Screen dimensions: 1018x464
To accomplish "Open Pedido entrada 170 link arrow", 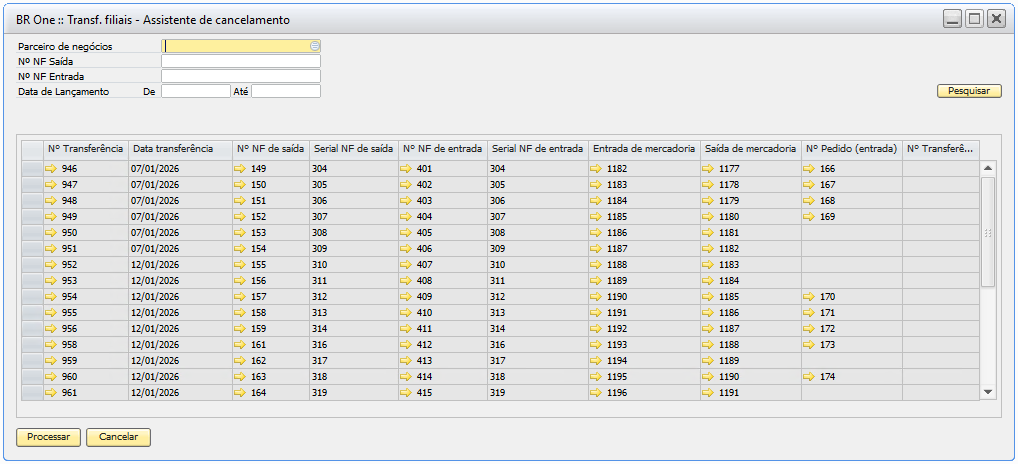I will pos(809,297).
